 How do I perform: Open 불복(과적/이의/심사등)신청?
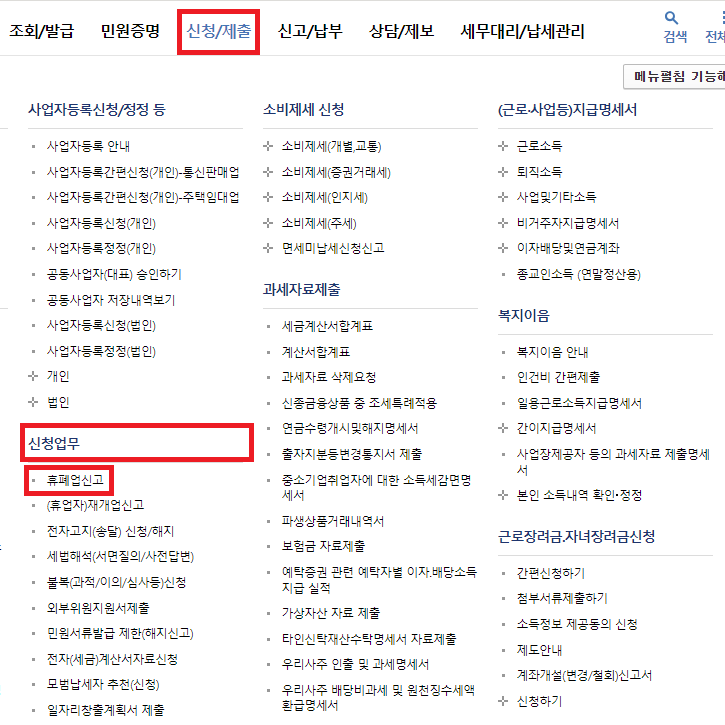[117, 583]
